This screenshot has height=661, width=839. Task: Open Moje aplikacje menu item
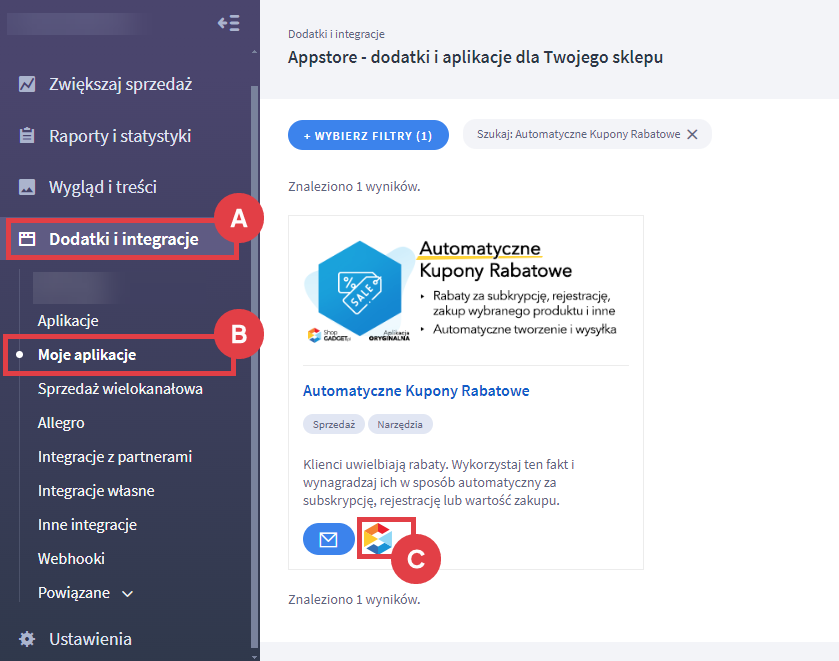[87, 355]
